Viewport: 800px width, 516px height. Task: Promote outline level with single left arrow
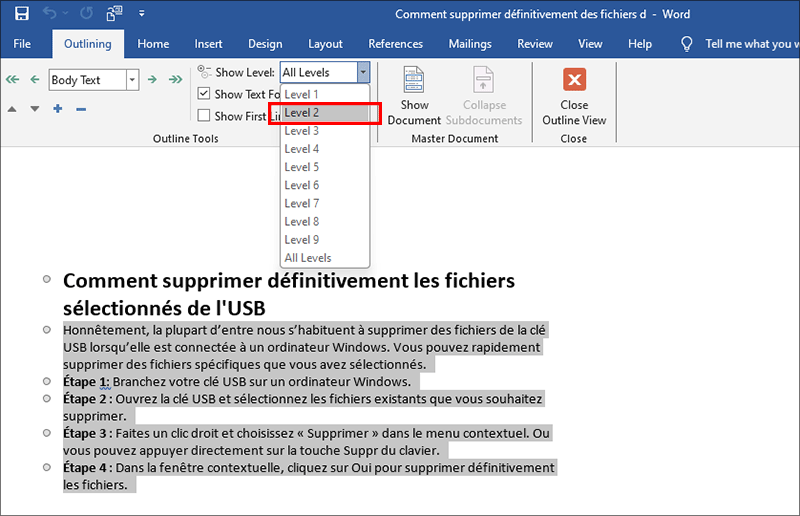(x=35, y=79)
